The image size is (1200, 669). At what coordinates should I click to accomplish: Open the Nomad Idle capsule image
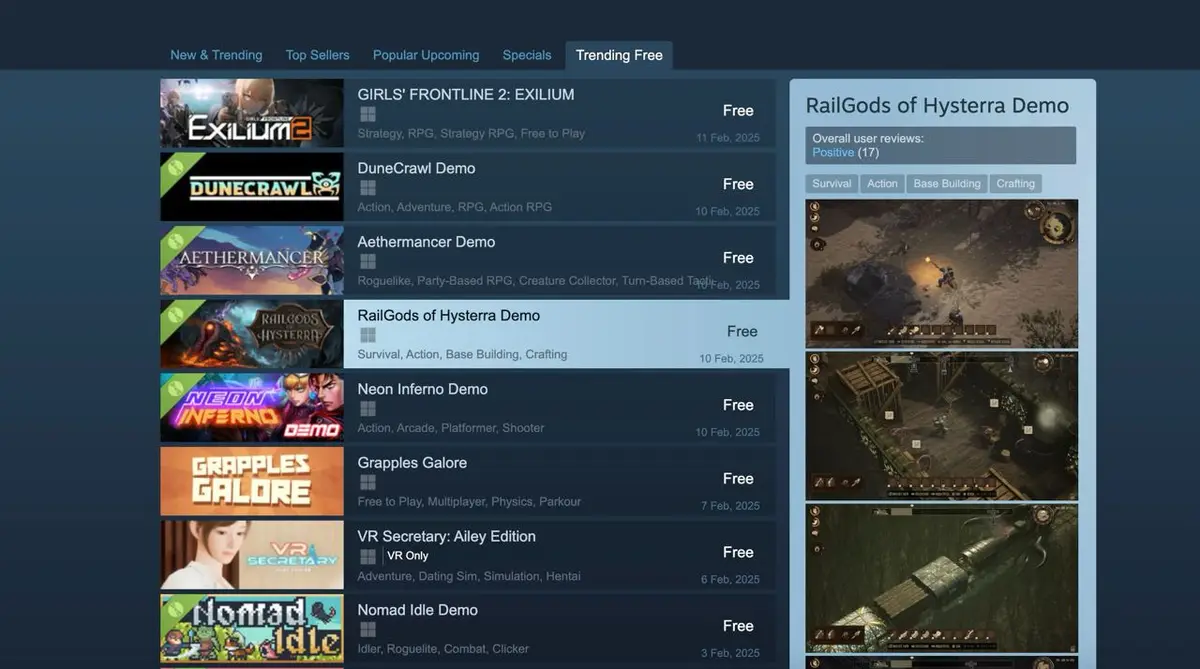click(252, 628)
